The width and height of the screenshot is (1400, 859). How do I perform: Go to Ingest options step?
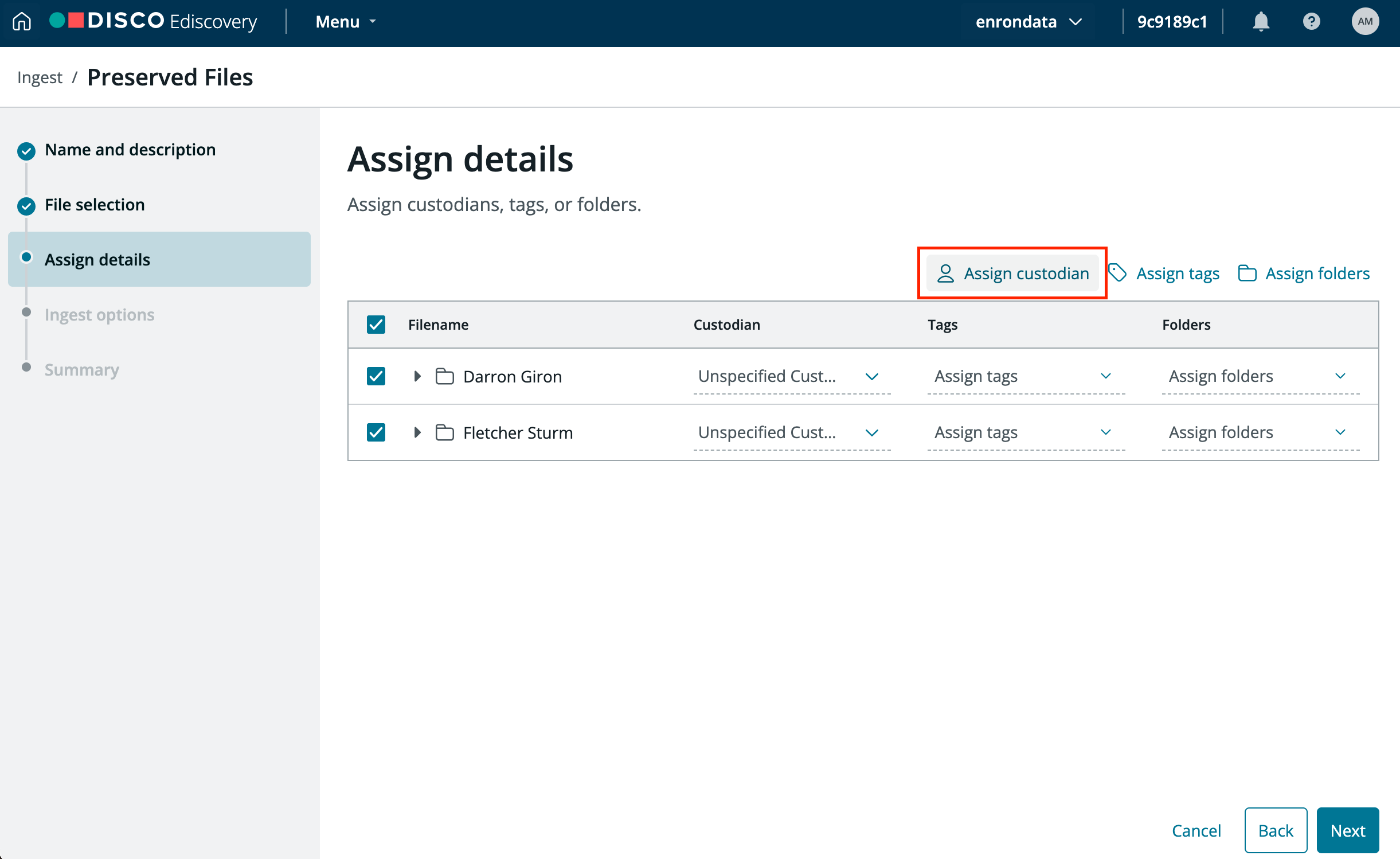pos(99,315)
